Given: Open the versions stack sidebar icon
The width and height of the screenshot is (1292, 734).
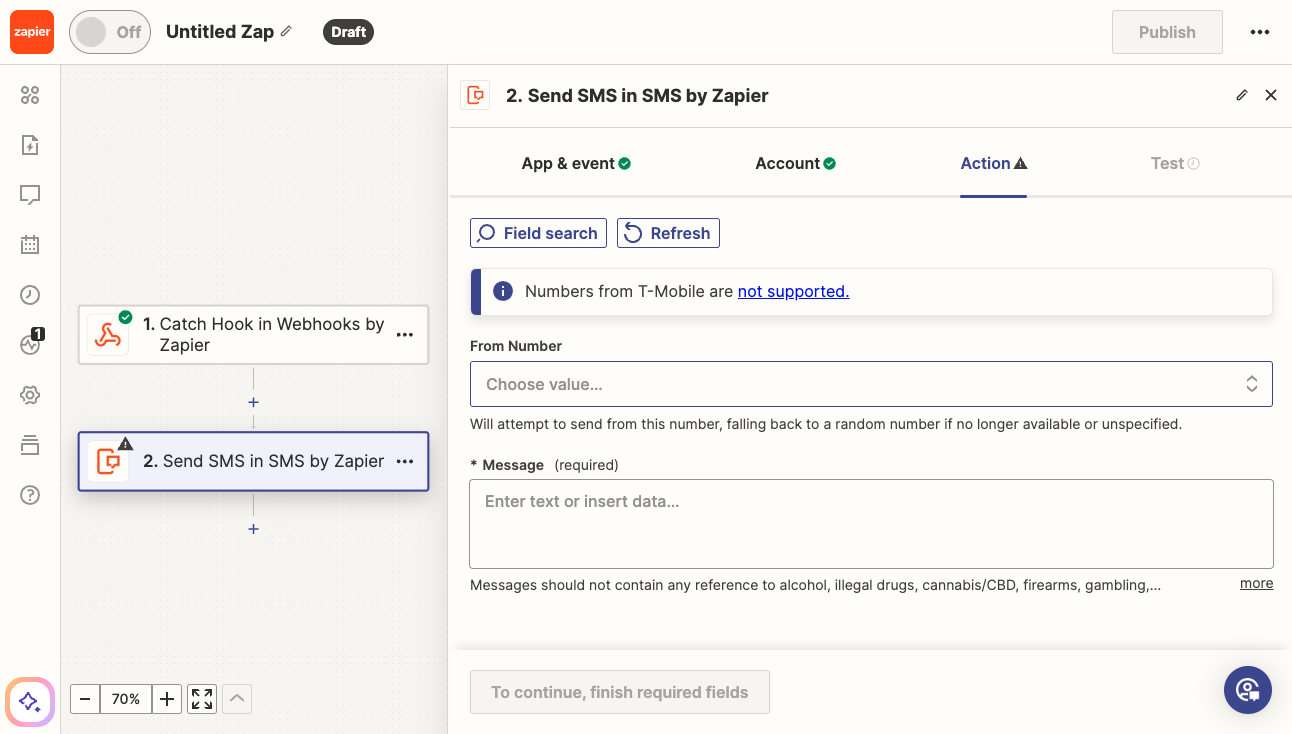Looking at the screenshot, I should click(x=30, y=445).
